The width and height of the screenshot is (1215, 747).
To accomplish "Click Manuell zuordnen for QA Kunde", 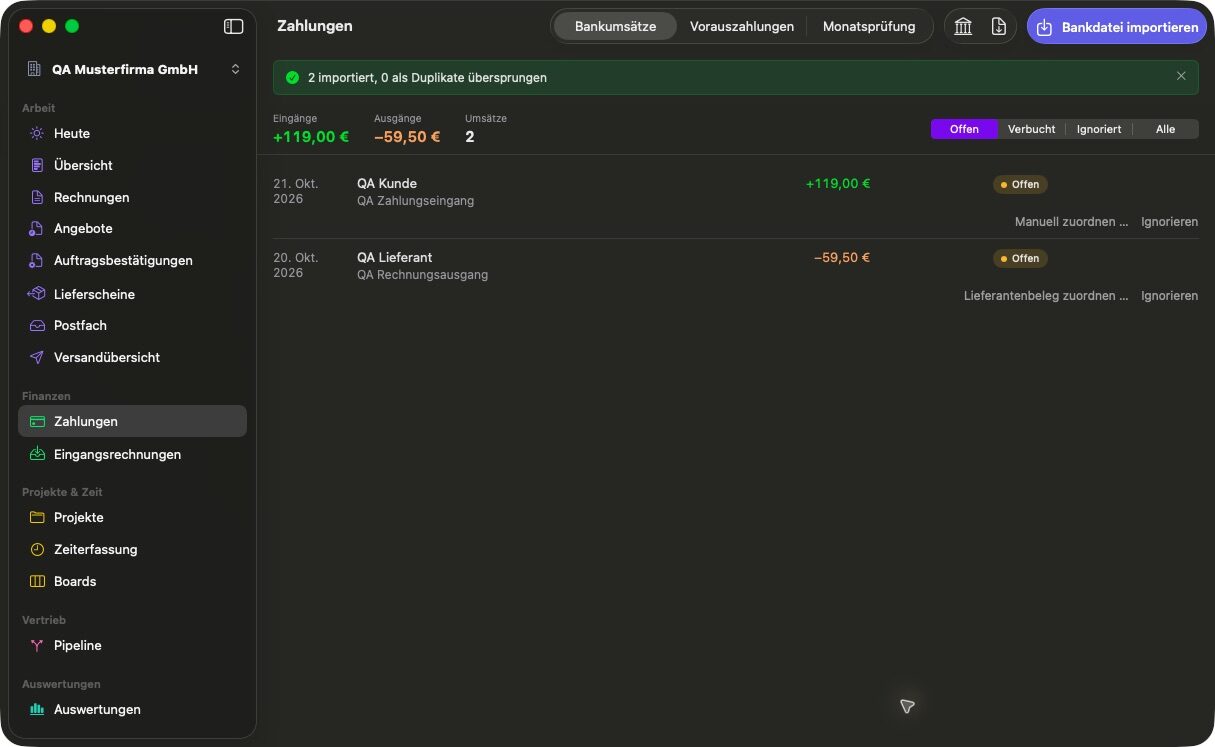I will (x=1071, y=222).
